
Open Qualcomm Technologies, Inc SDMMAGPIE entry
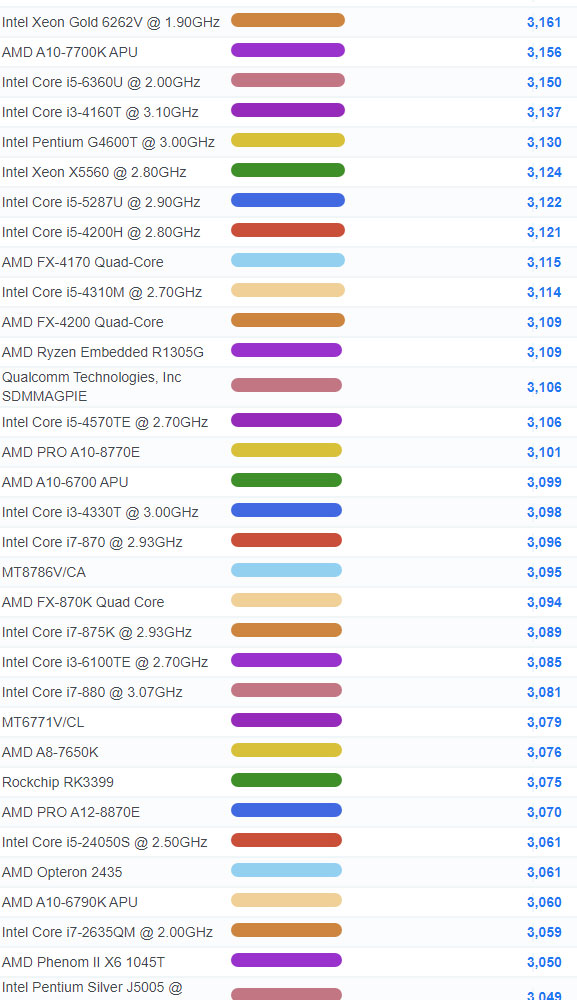pyautogui.click(x=91, y=386)
